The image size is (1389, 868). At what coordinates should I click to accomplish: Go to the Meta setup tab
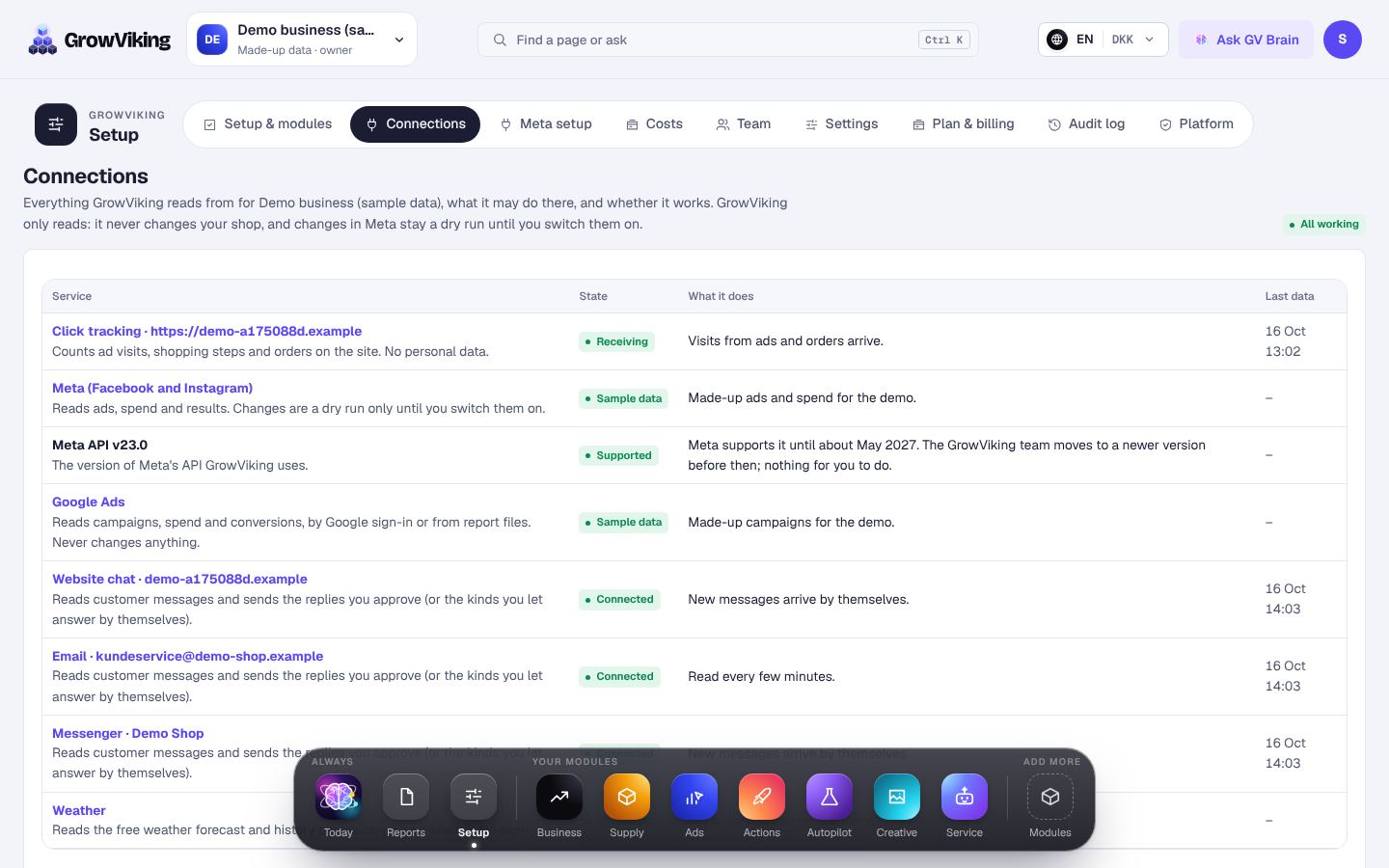546,124
